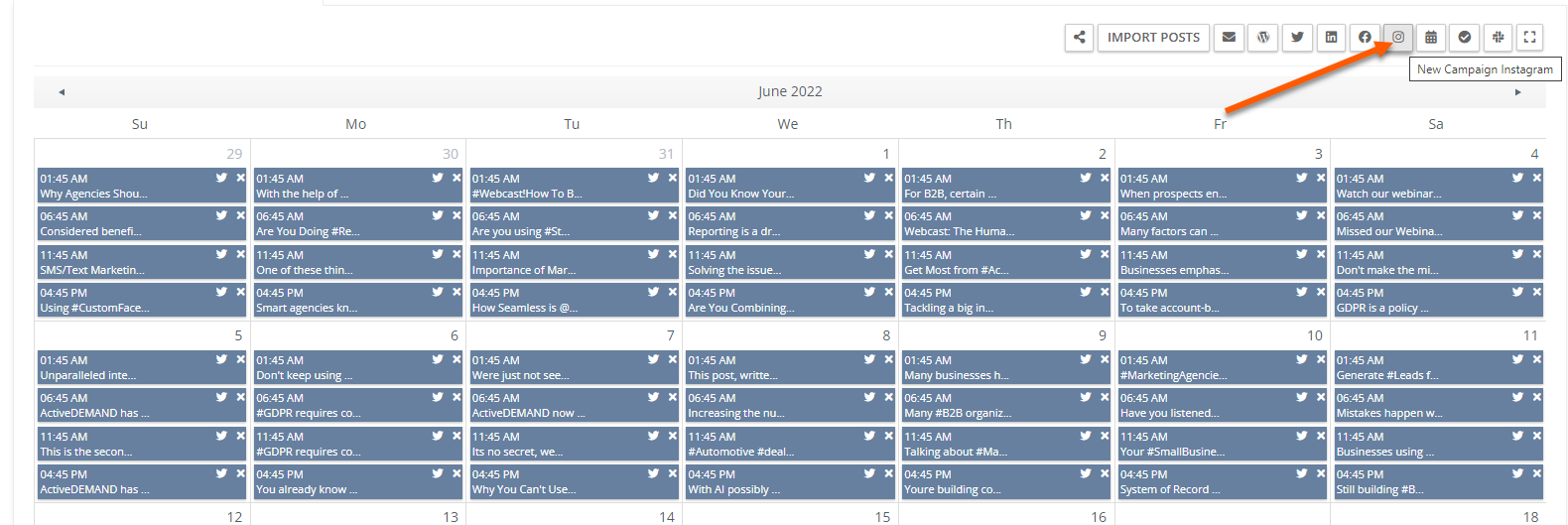Click the June 2022 month title
The height and width of the screenshot is (525, 1568).
pos(790,91)
